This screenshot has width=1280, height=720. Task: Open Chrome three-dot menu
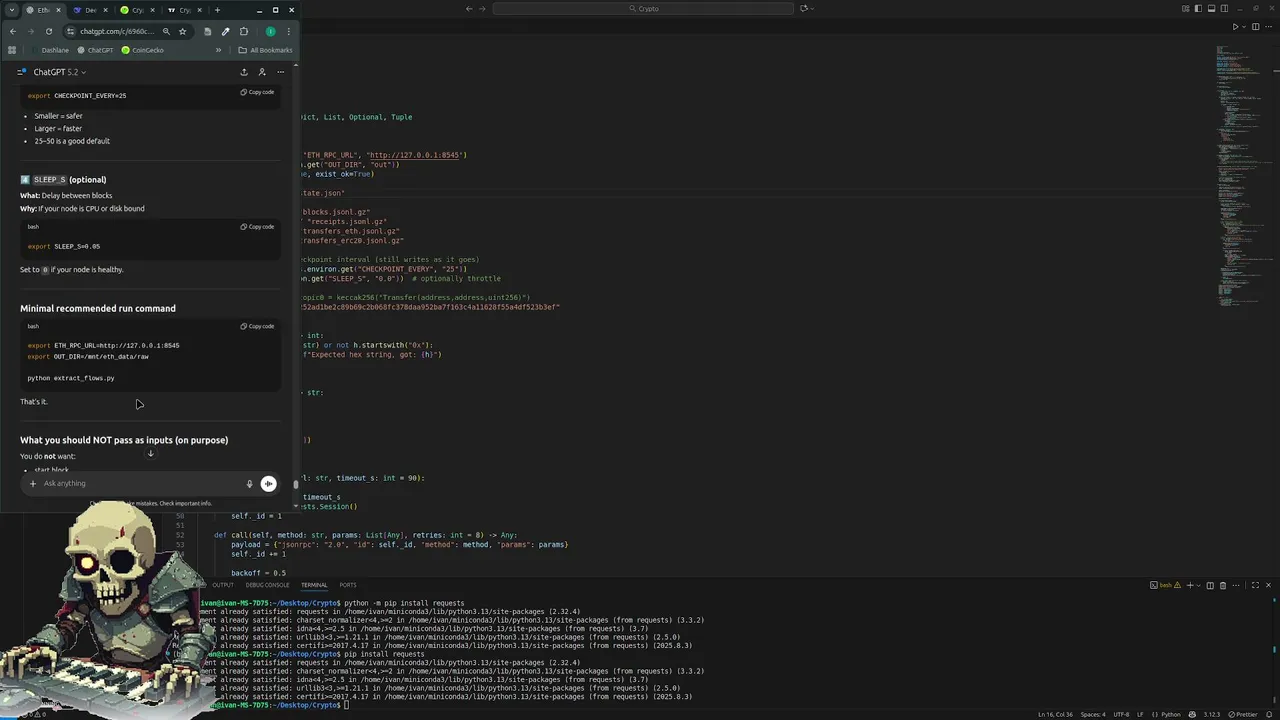pyautogui.click(x=289, y=31)
